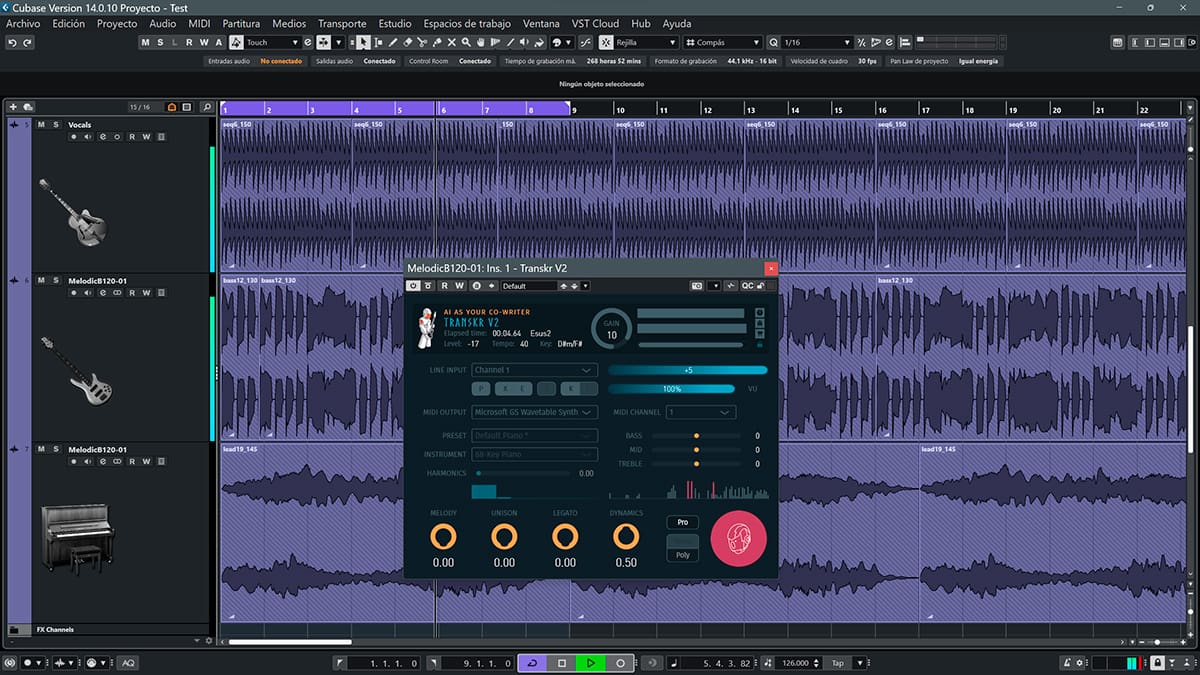
Task: Click the Harmonics slider handle
Action: pyautogui.click(x=479, y=473)
